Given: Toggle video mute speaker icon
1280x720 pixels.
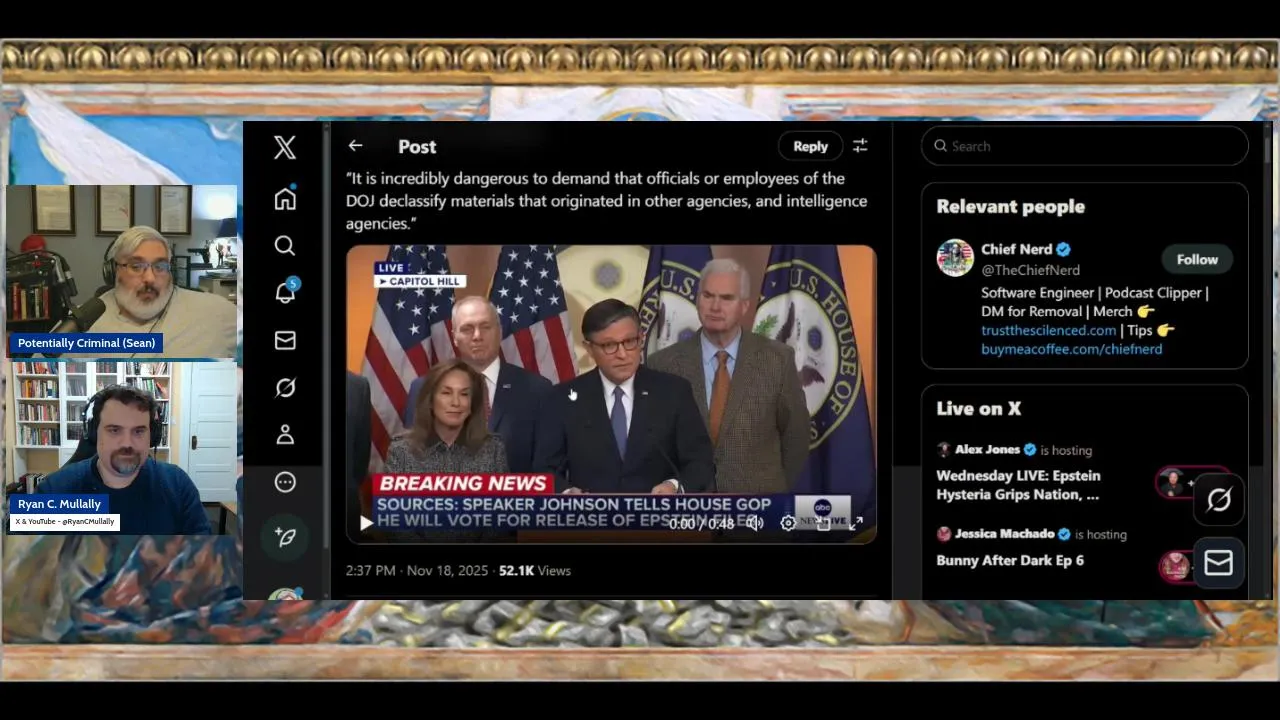Looking at the screenshot, I should [x=756, y=523].
